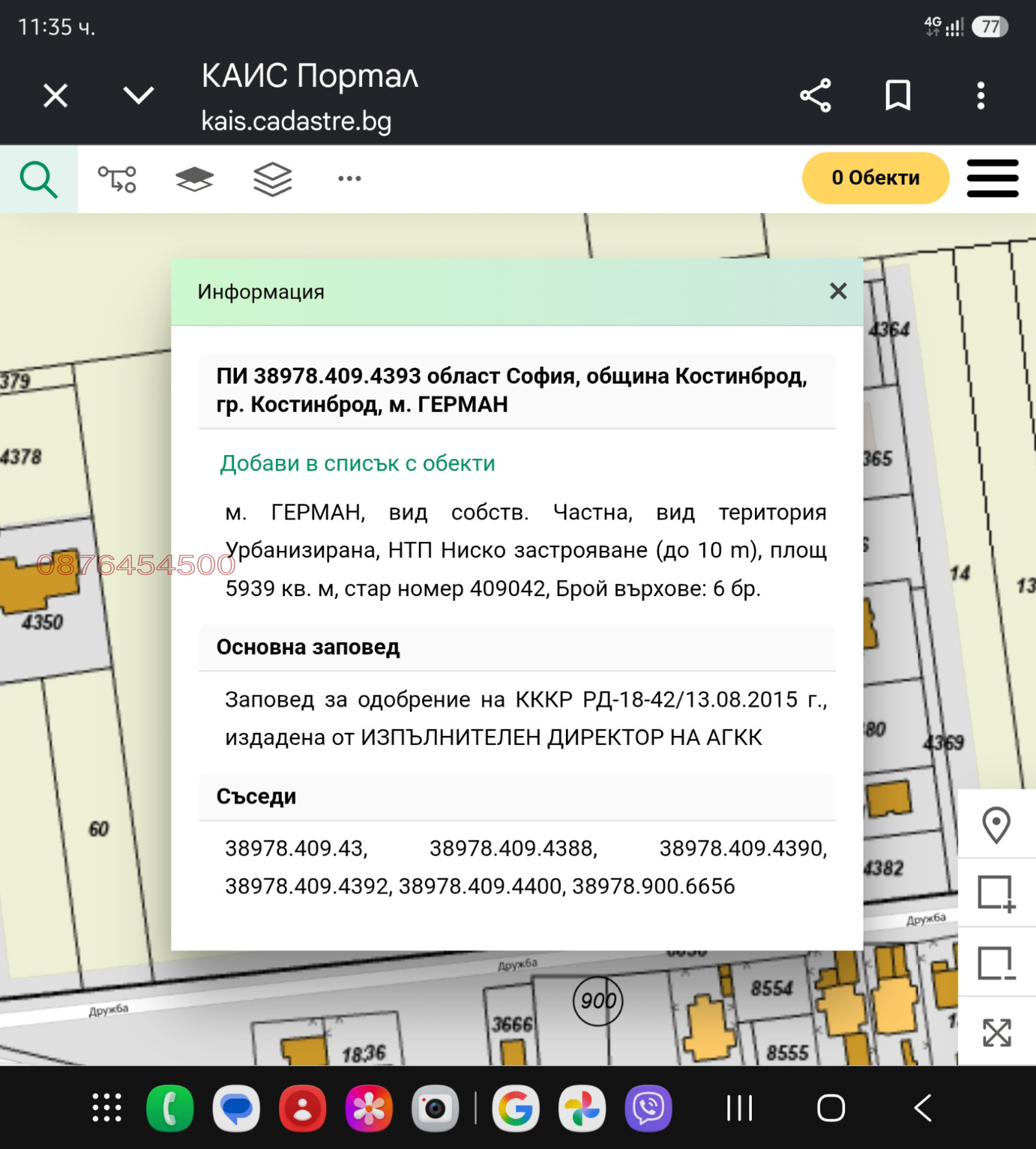Click map parcel labeled 8554
Screen dimensions: 1036x1149
coord(772,988)
